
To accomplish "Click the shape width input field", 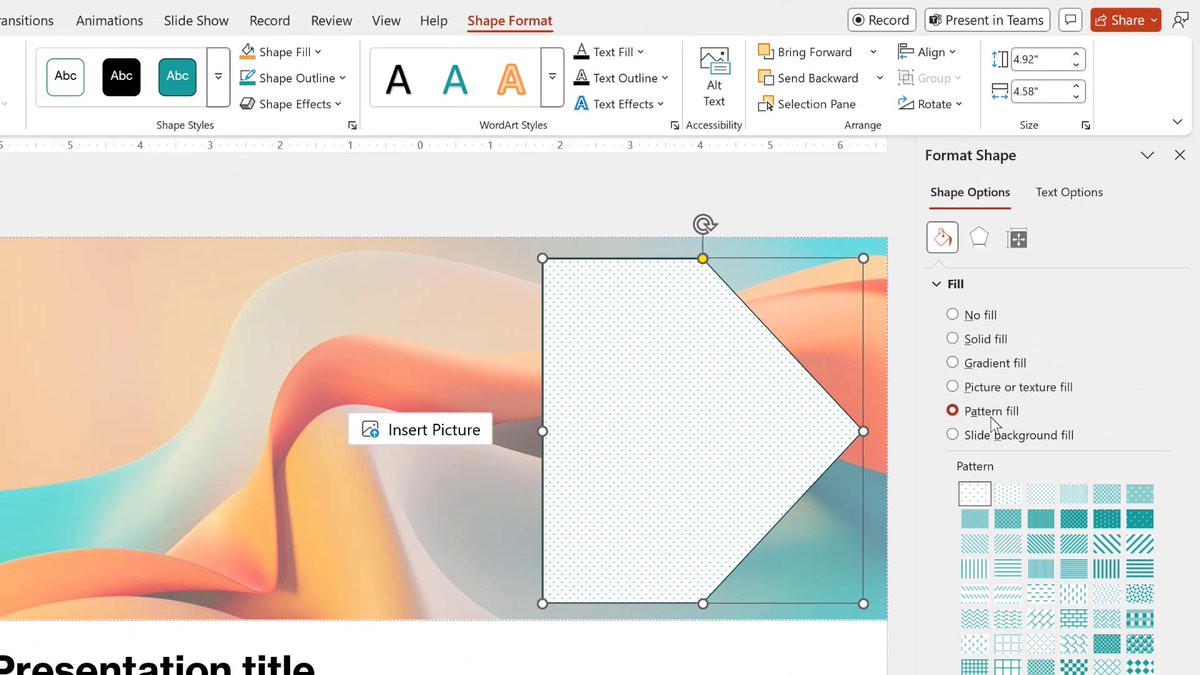I will [x=1041, y=91].
